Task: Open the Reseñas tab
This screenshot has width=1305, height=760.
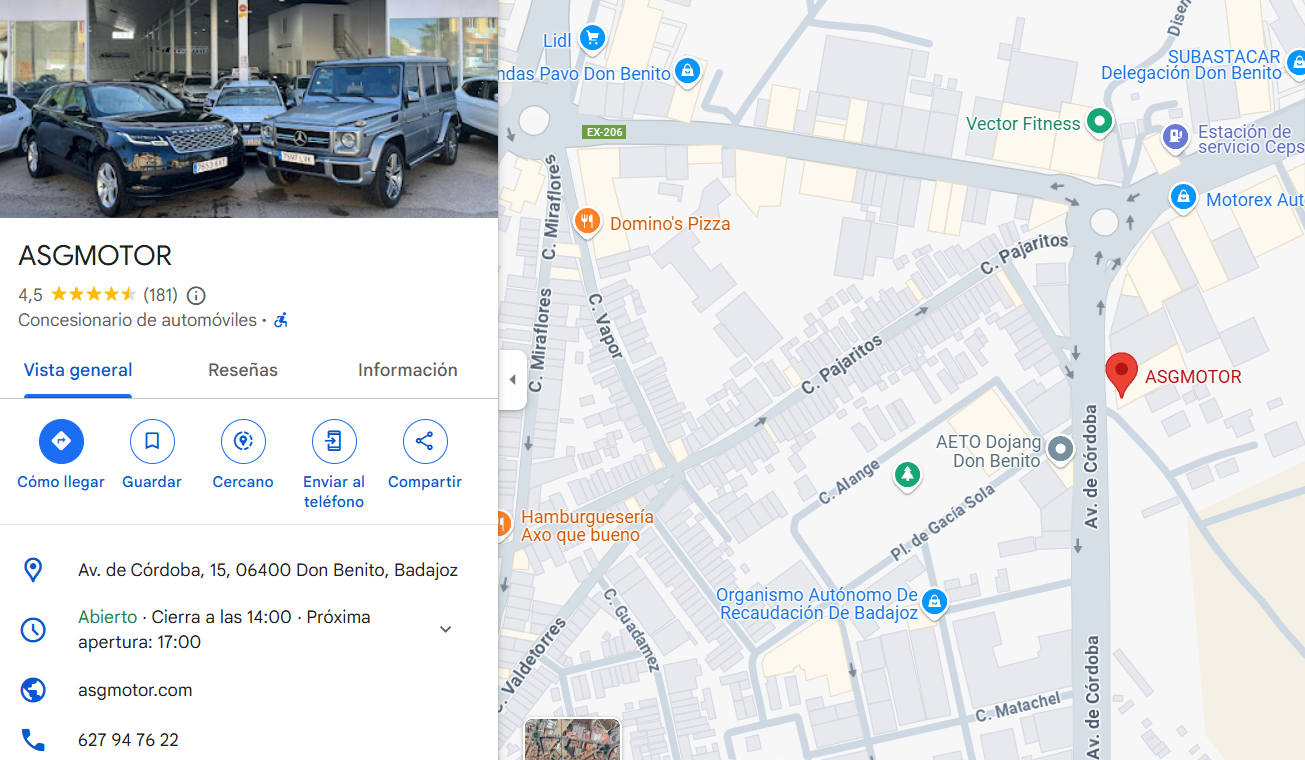Action: coord(243,370)
